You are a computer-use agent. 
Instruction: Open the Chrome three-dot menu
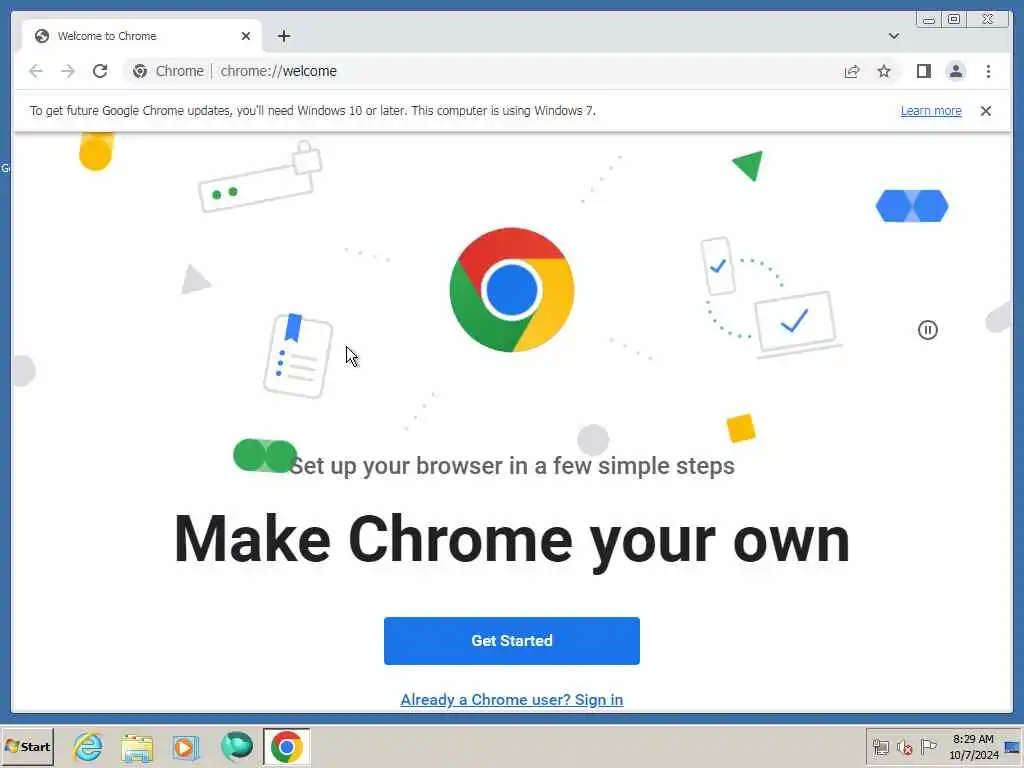[x=988, y=71]
